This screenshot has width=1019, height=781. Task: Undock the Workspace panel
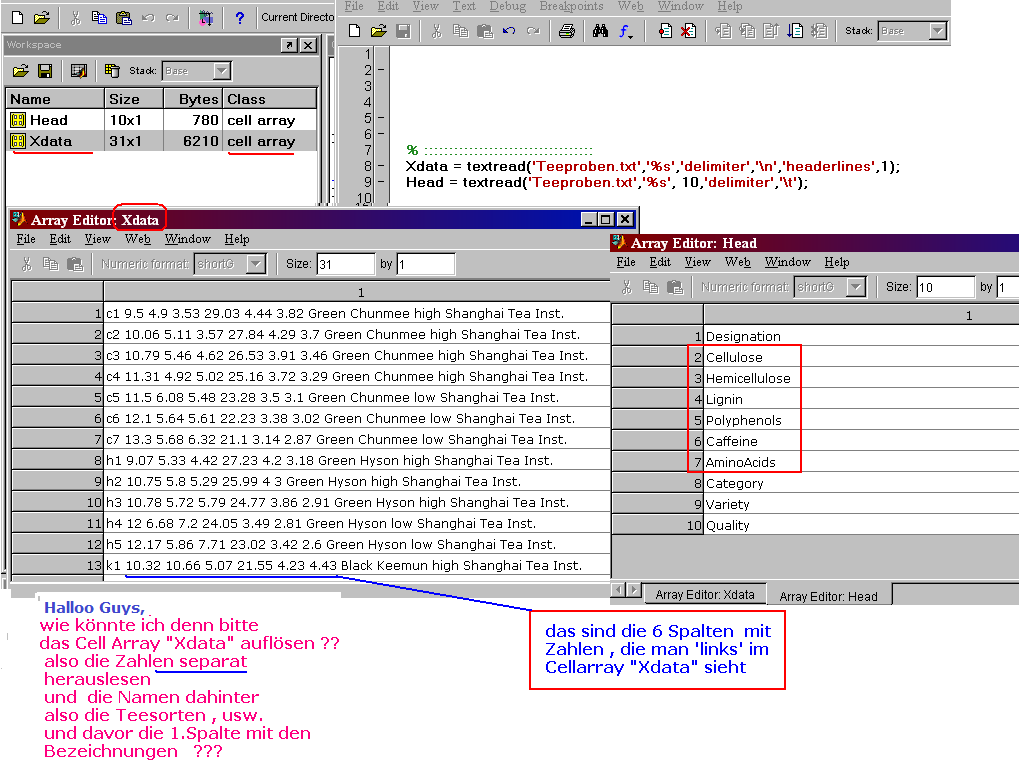coord(289,45)
